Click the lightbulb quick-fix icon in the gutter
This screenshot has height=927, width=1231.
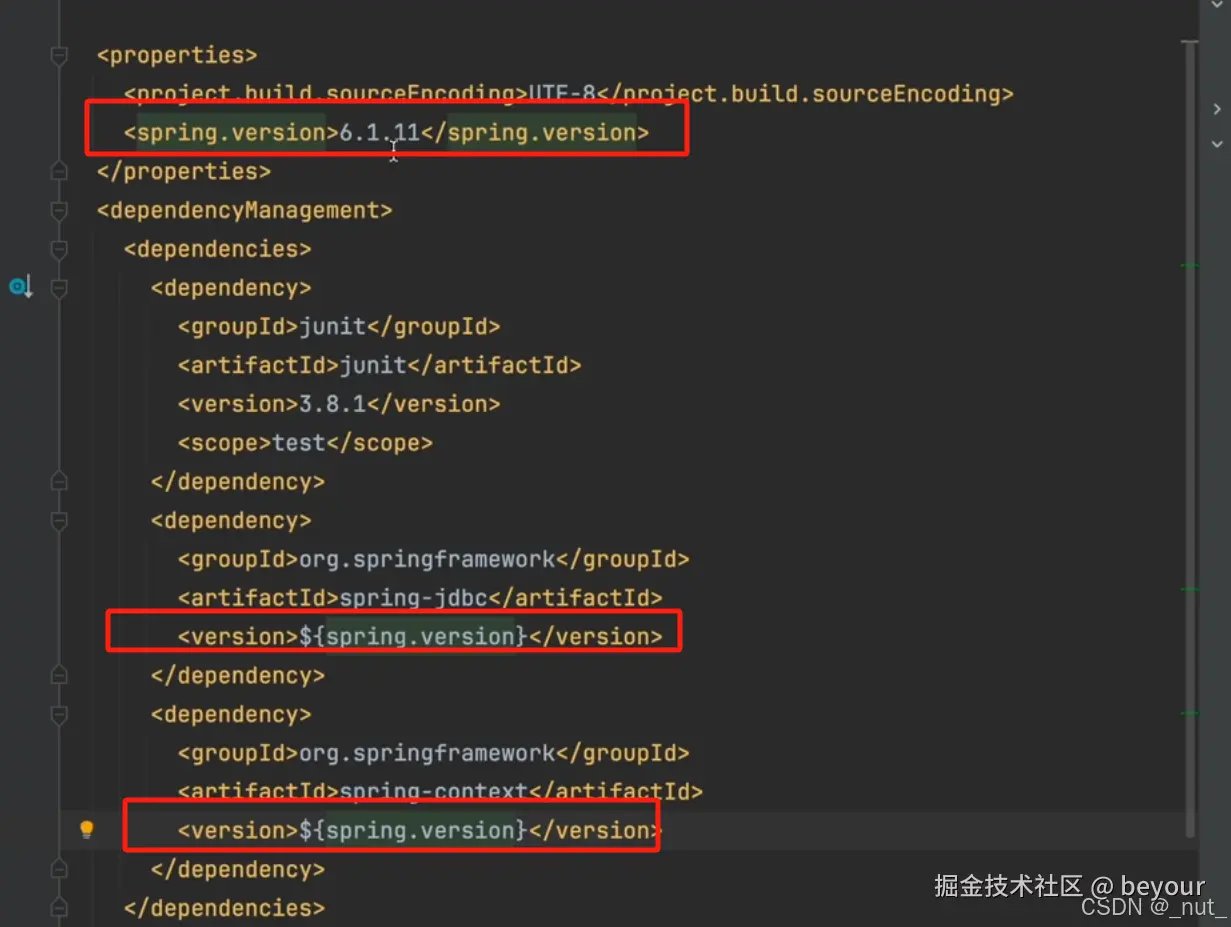87,829
